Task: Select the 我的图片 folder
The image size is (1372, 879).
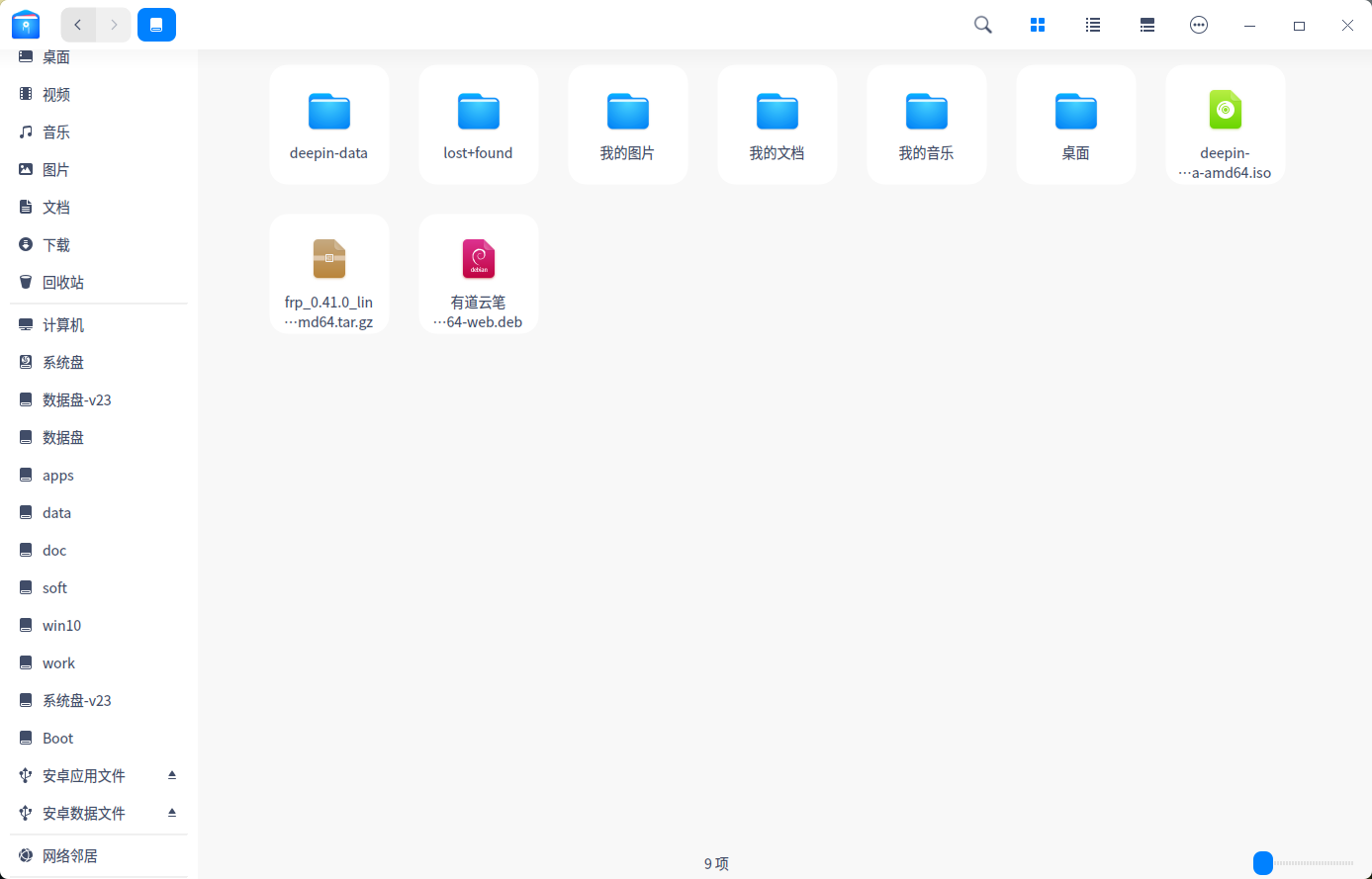Action: point(628,125)
